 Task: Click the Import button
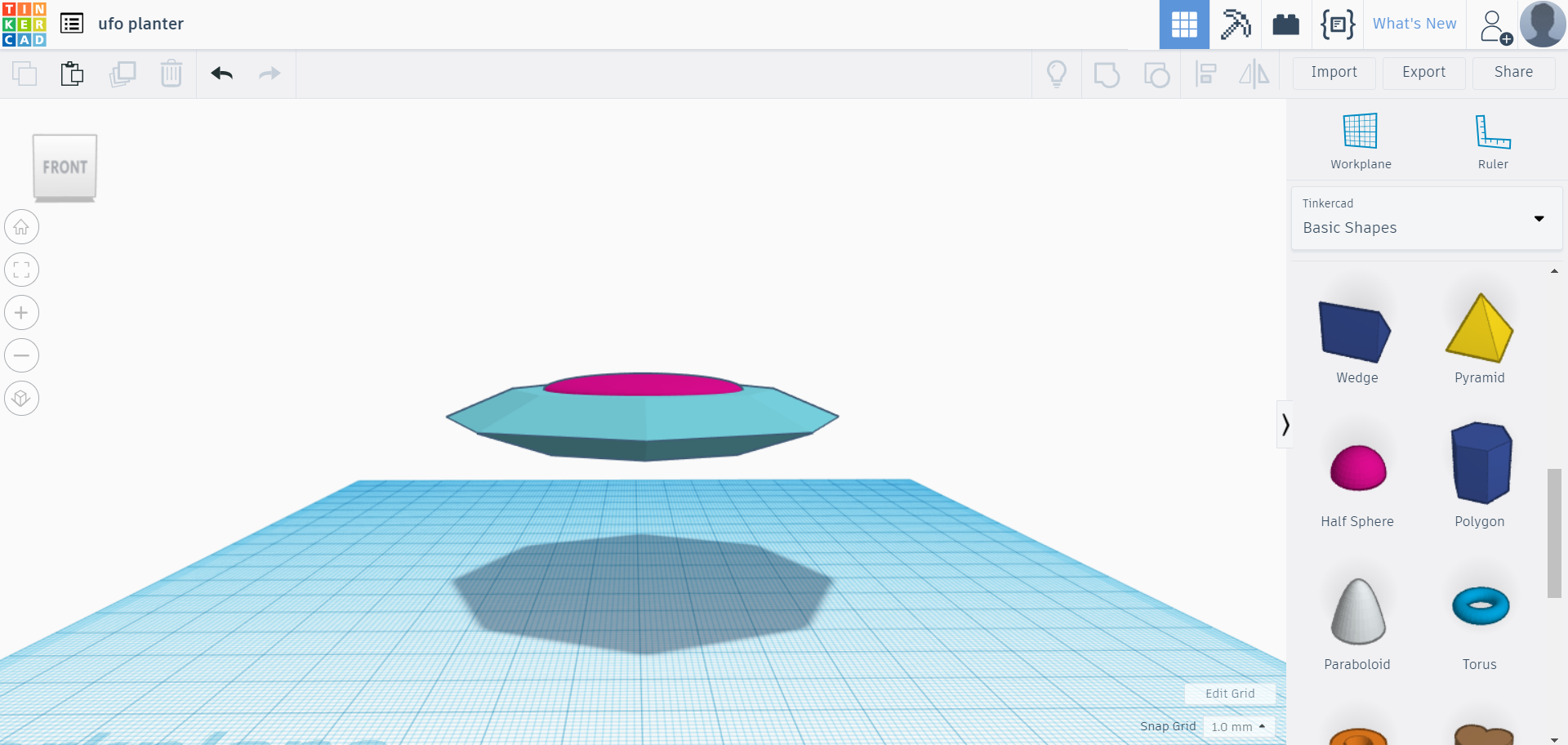point(1334,73)
